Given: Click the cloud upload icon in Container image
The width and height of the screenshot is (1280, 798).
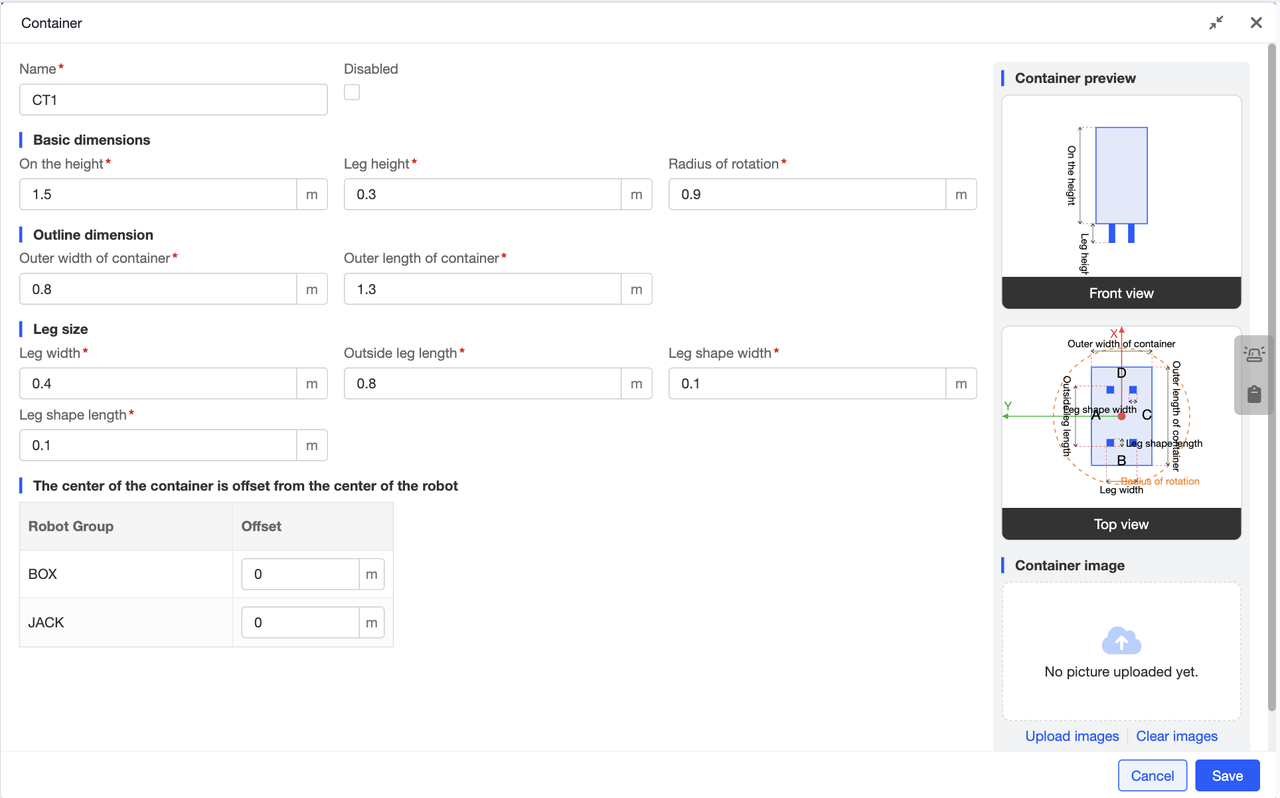Looking at the screenshot, I should (1121, 639).
